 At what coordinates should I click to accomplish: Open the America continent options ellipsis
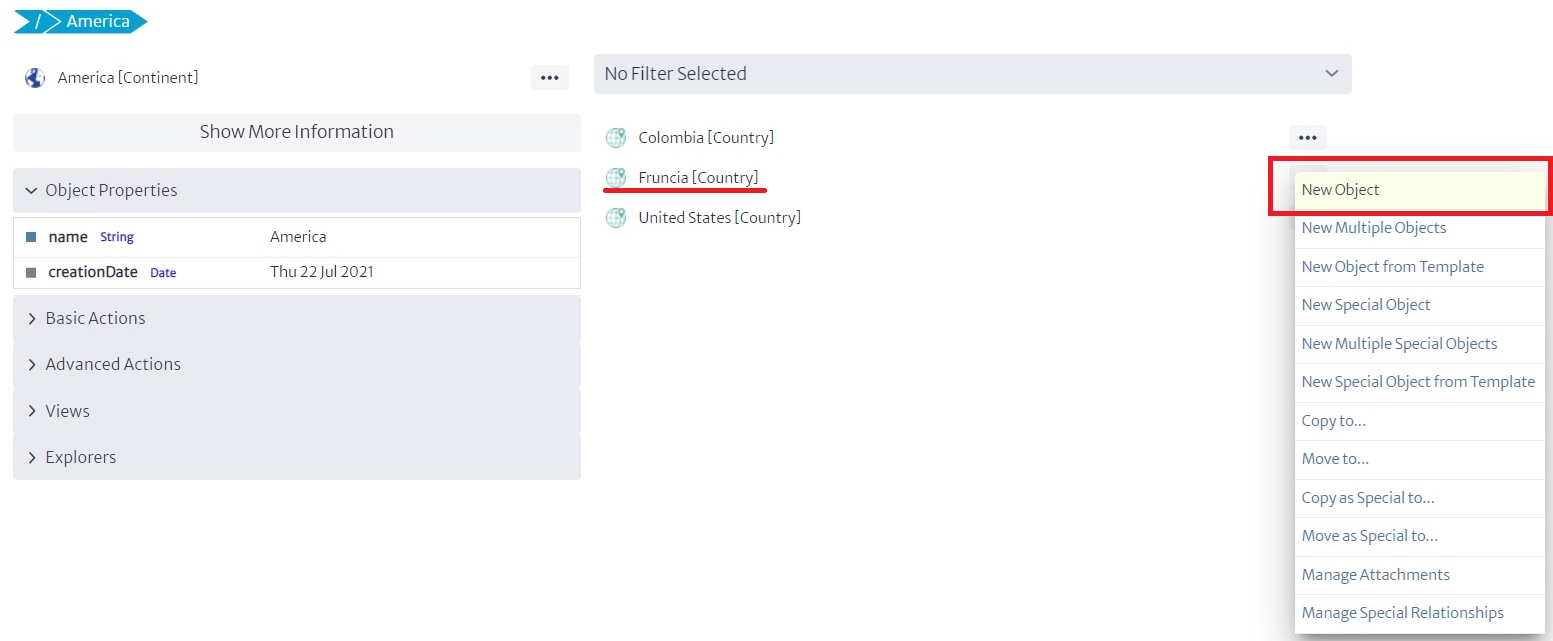click(549, 78)
